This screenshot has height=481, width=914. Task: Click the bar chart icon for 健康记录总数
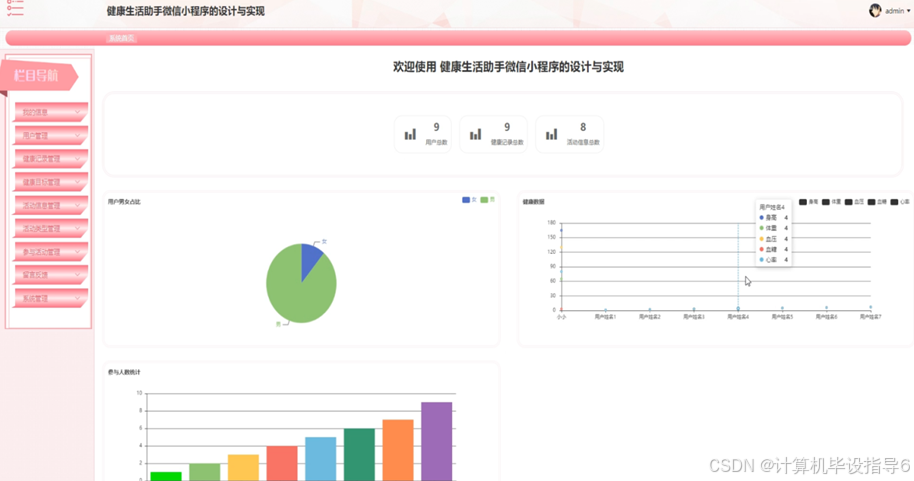point(476,134)
